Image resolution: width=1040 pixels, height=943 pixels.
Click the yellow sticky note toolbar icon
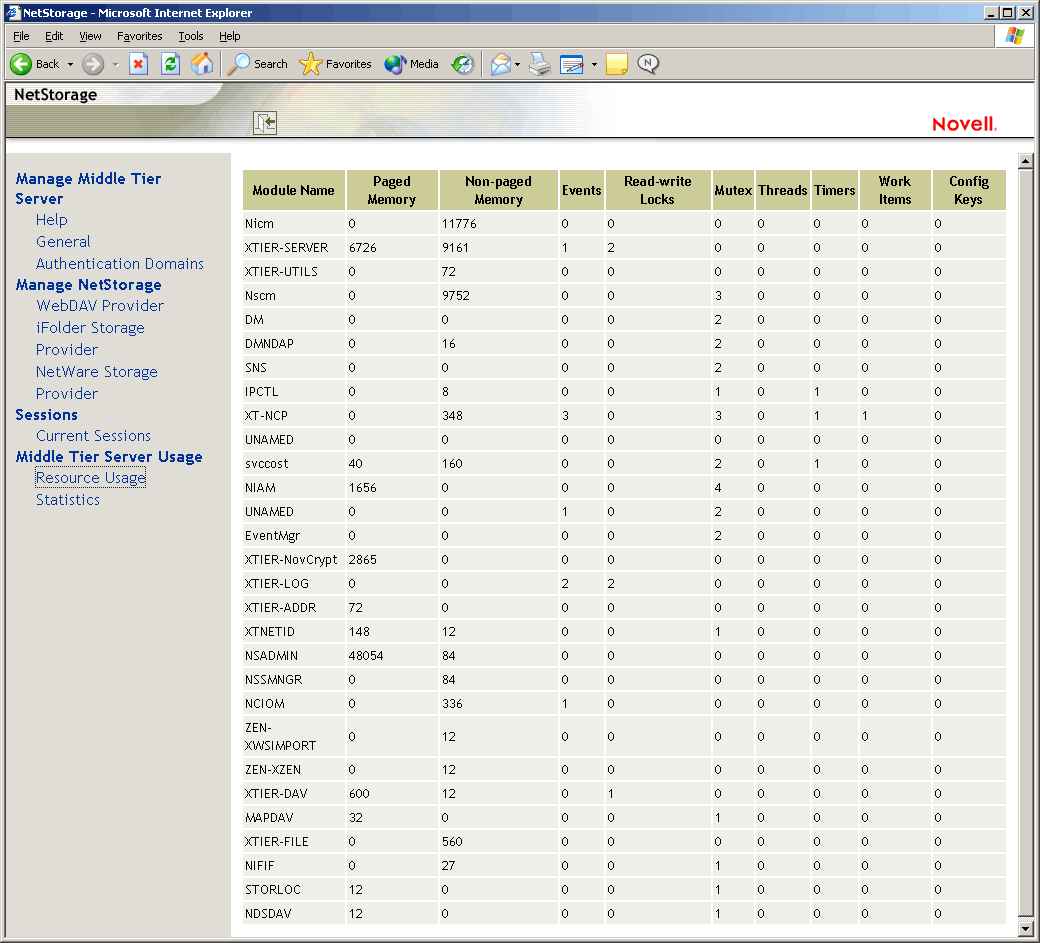(616, 64)
